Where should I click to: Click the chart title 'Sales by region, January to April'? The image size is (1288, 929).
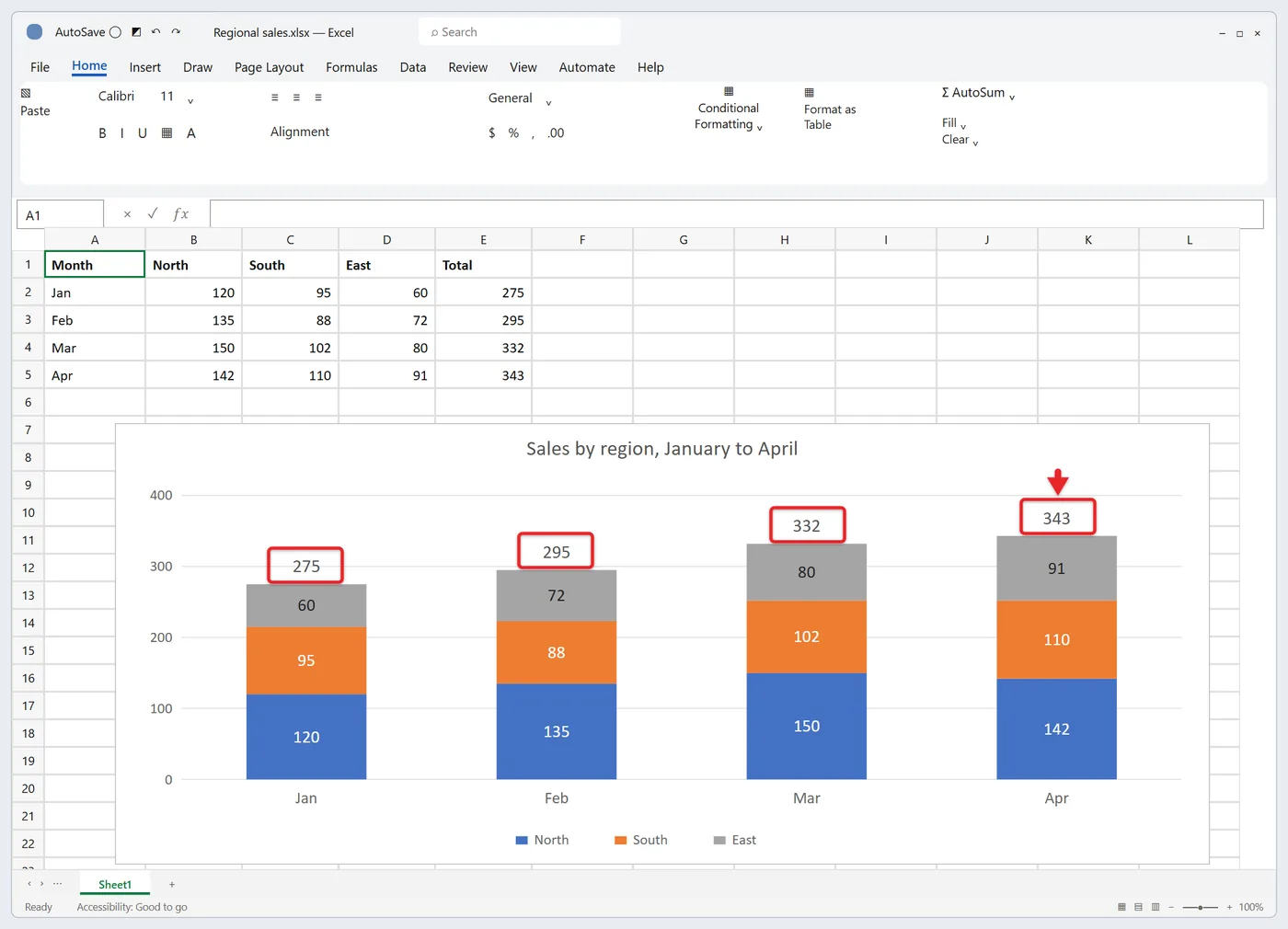pos(661,449)
